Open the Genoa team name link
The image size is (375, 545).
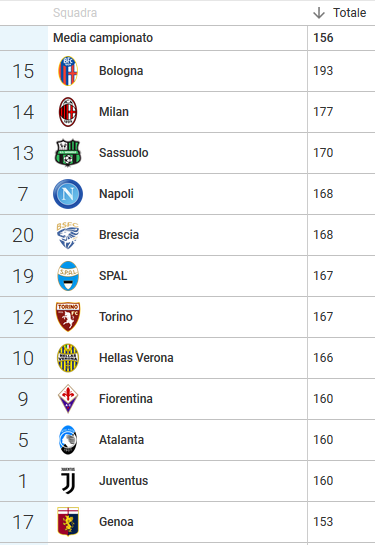(116, 522)
